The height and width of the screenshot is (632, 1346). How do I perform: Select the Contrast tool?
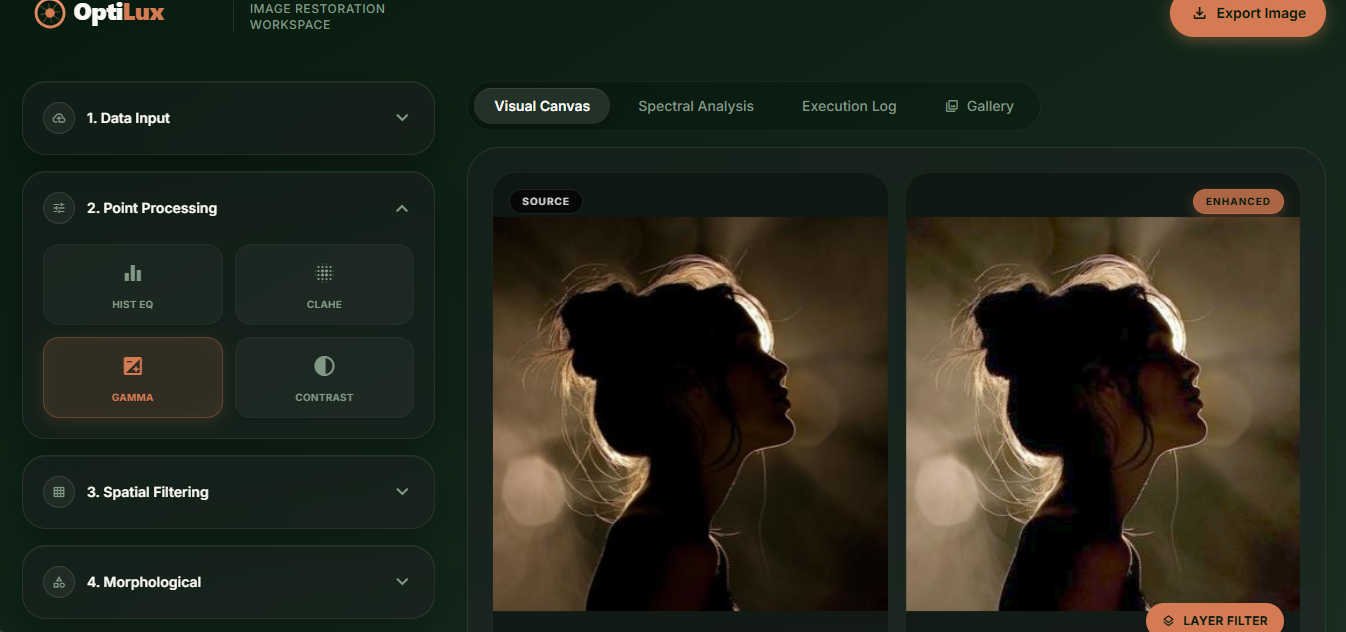[324, 377]
